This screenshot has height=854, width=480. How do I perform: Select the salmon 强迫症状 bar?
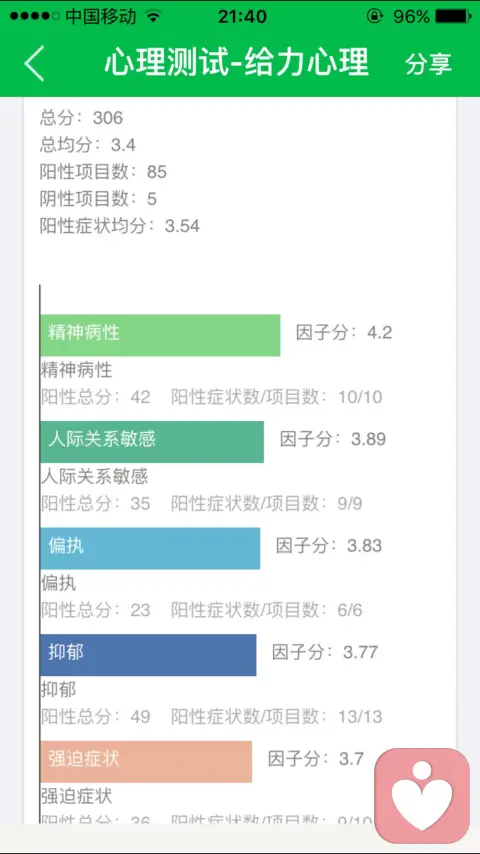coord(146,761)
